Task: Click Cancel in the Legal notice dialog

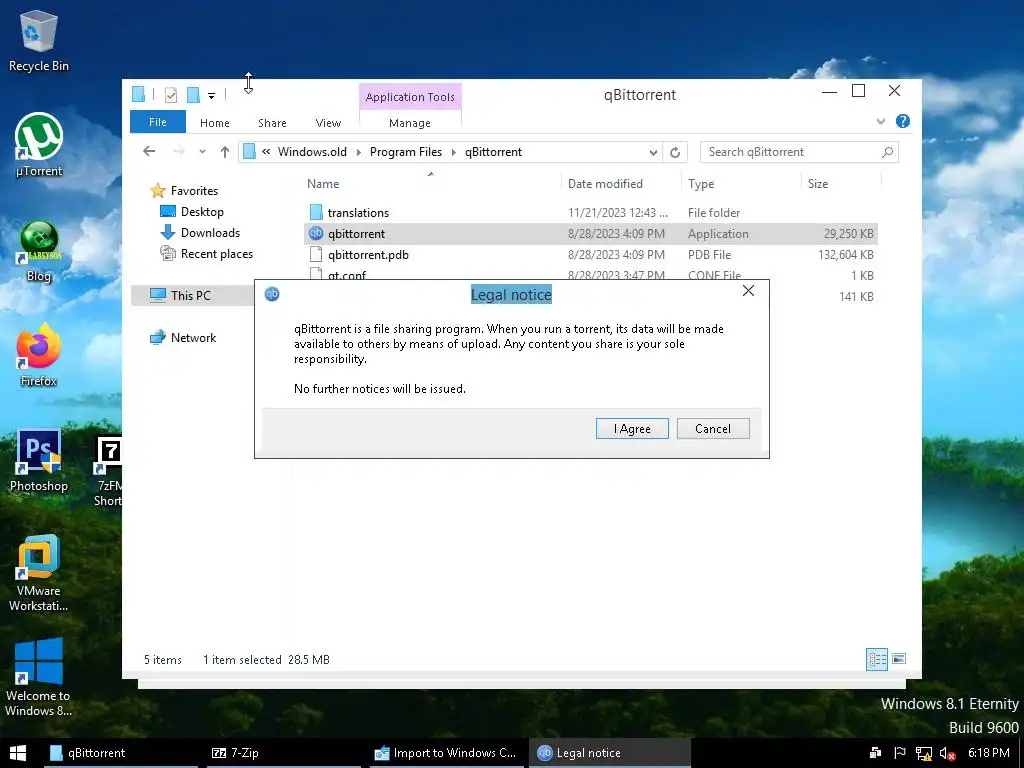Action: 713,428
